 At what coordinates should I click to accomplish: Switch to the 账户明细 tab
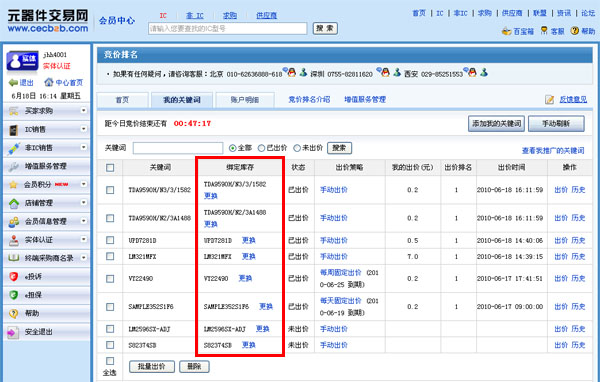point(245,100)
